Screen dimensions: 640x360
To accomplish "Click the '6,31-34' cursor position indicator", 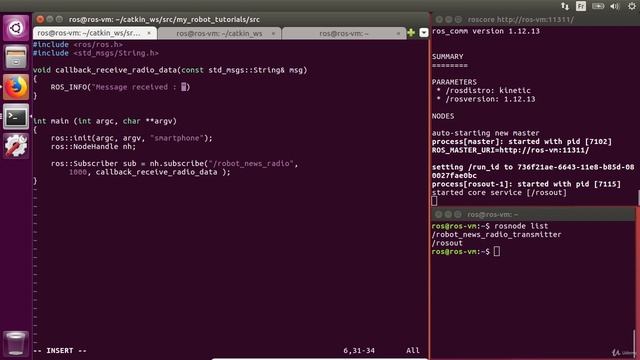I will [359, 351].
